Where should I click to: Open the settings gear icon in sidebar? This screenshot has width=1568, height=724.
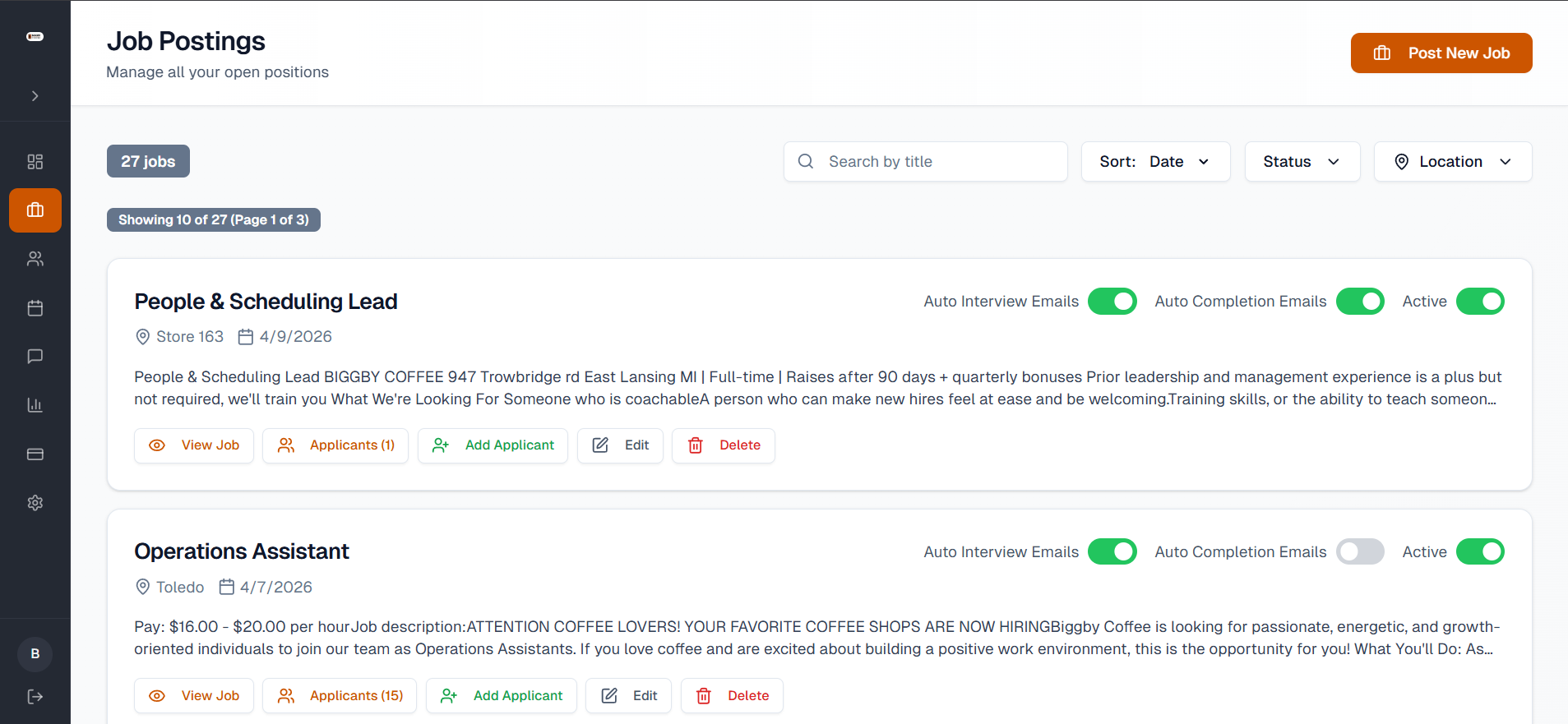(35, 503)
